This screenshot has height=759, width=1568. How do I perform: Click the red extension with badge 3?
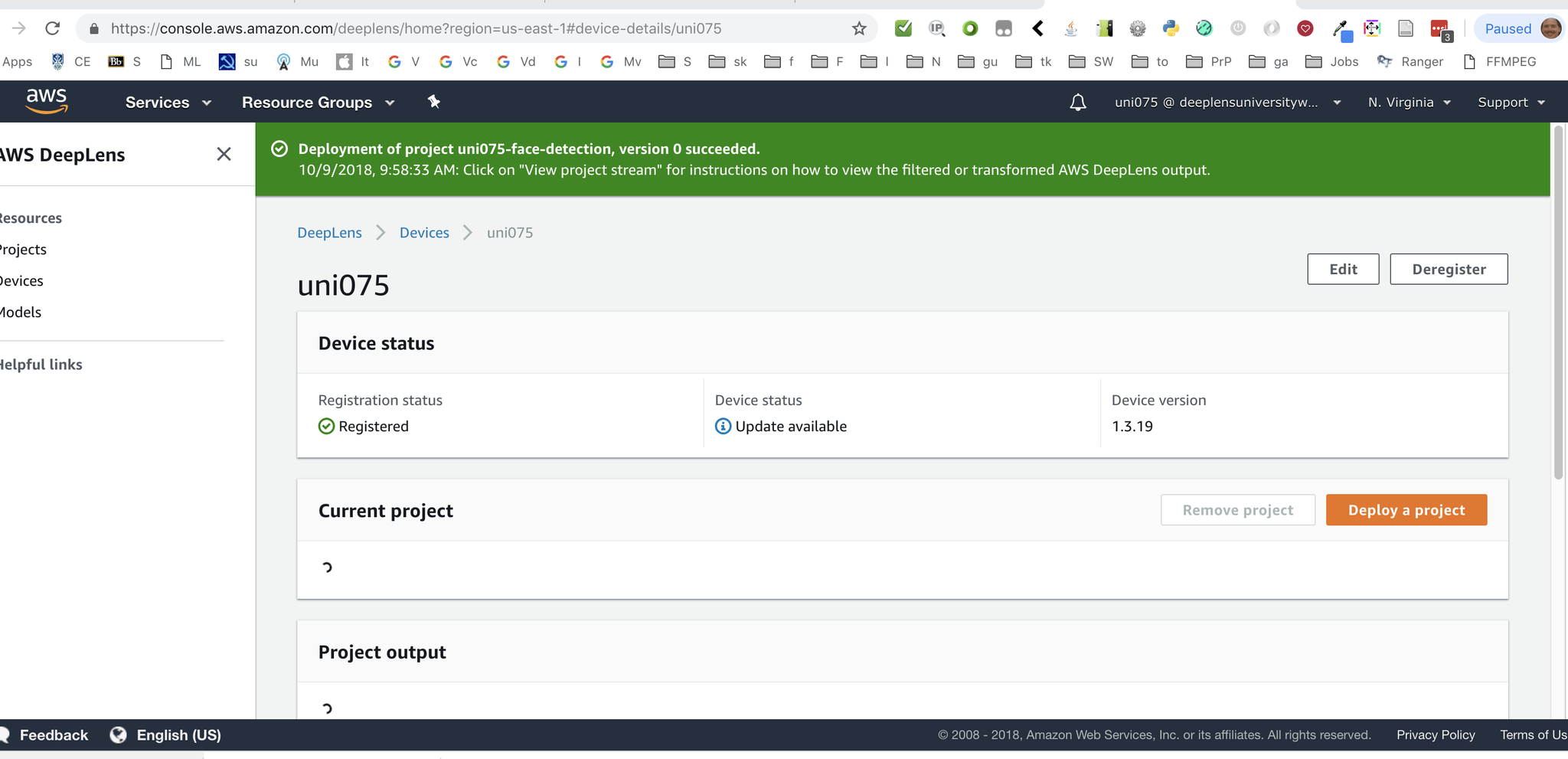point(1441,30)
